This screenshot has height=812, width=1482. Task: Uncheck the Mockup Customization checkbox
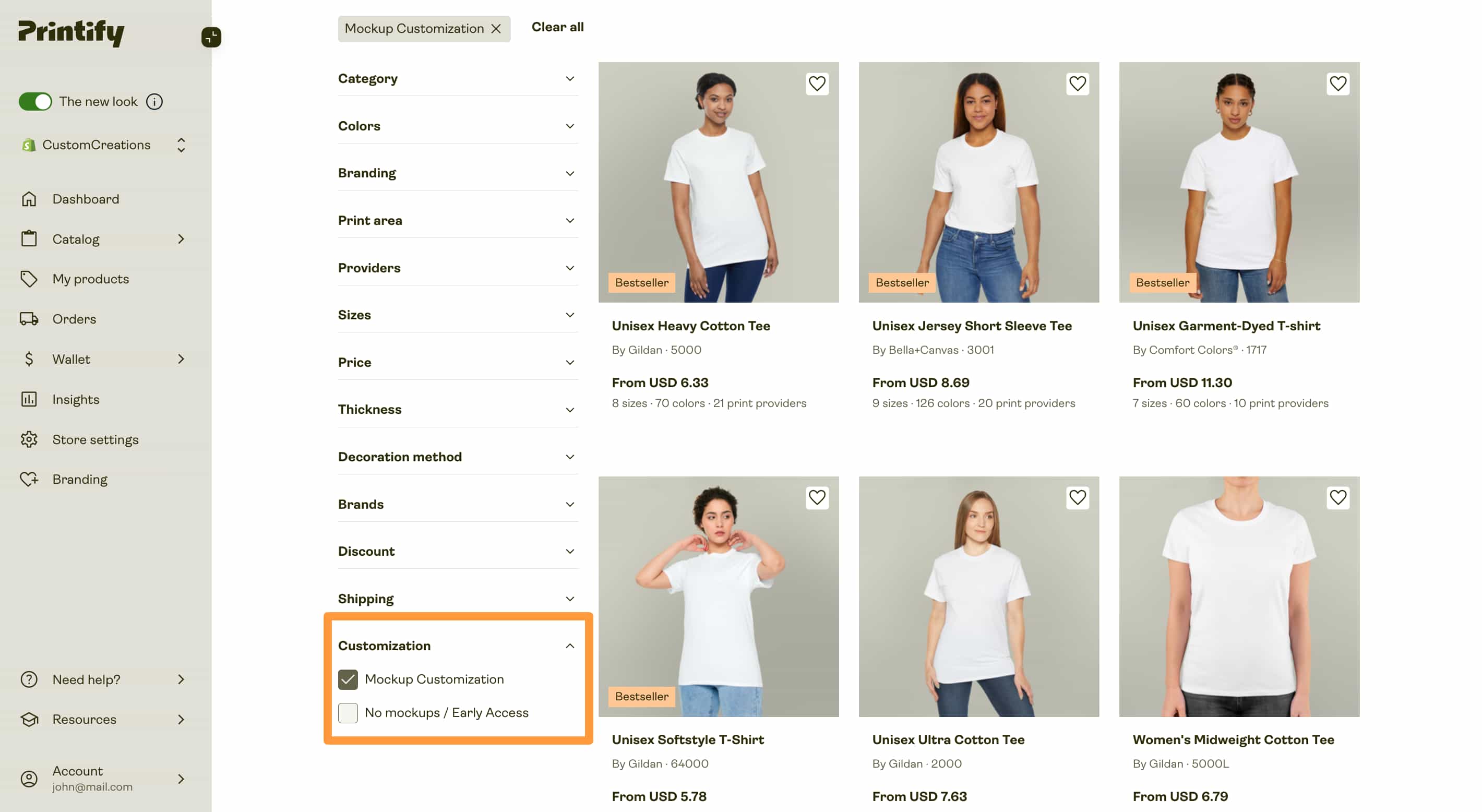(348, 679)
